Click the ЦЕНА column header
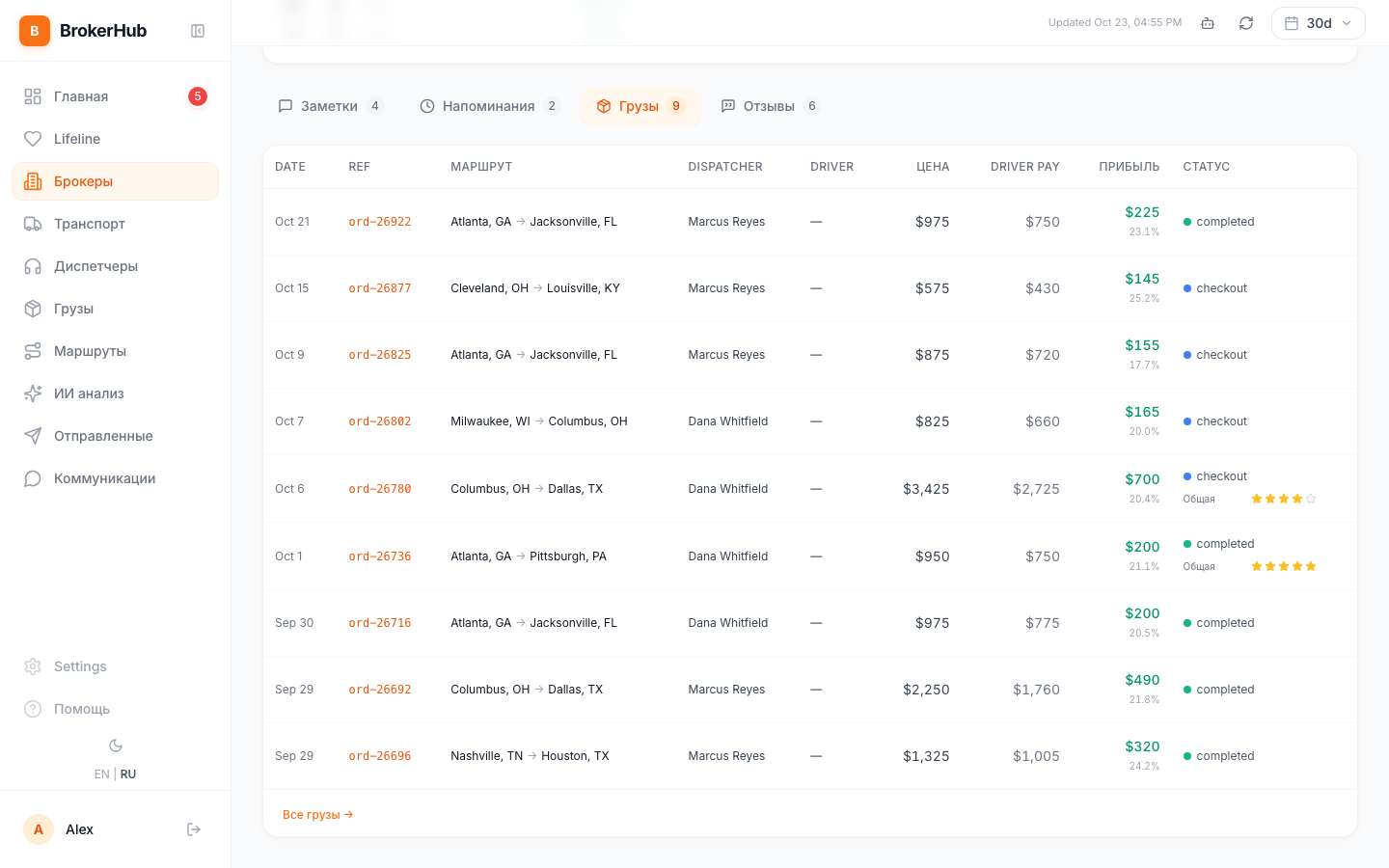This screenshot has width=1389, height=868. tap(933, 167)
